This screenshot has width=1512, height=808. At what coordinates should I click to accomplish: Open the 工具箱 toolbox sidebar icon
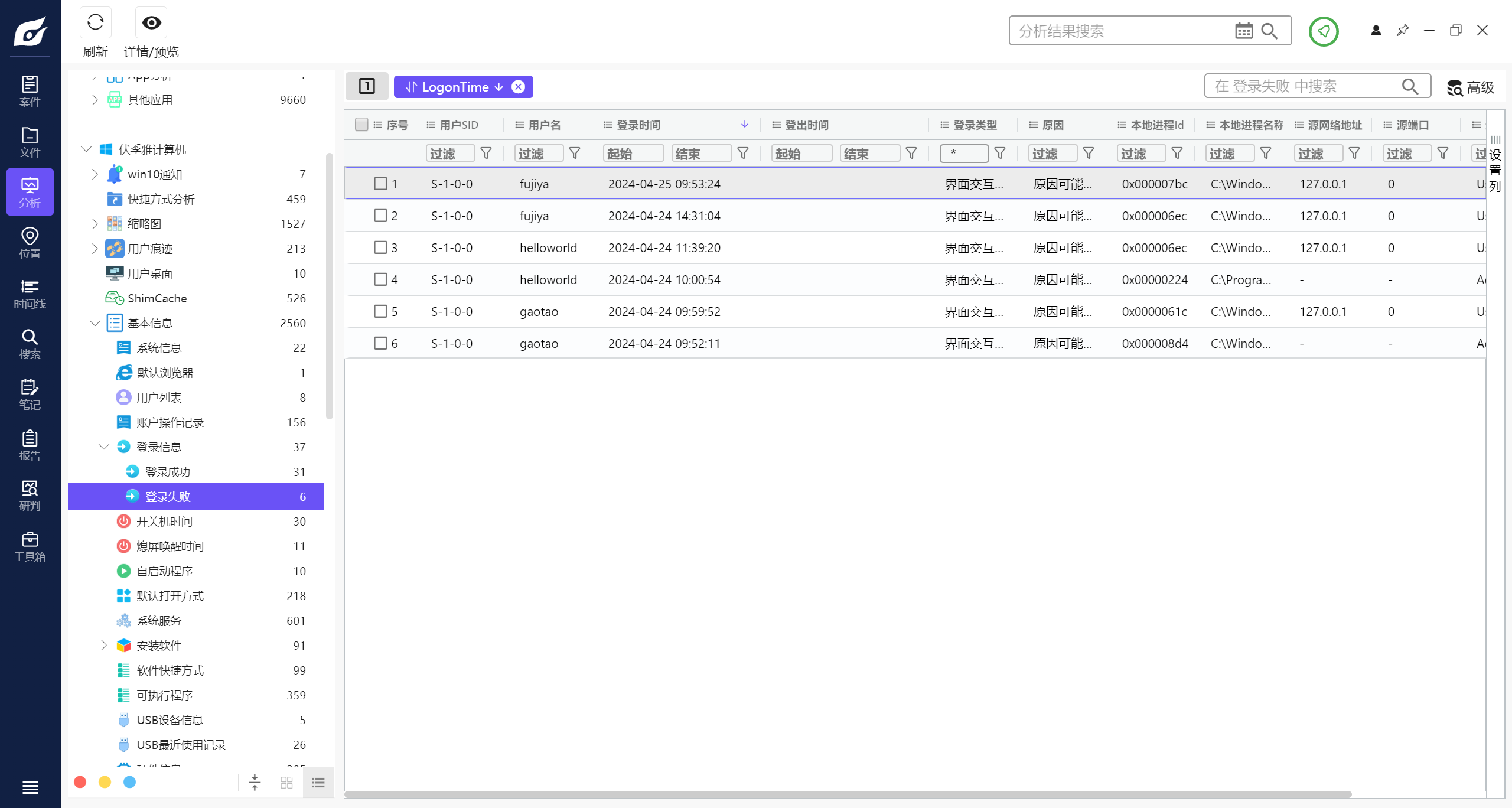30,546
